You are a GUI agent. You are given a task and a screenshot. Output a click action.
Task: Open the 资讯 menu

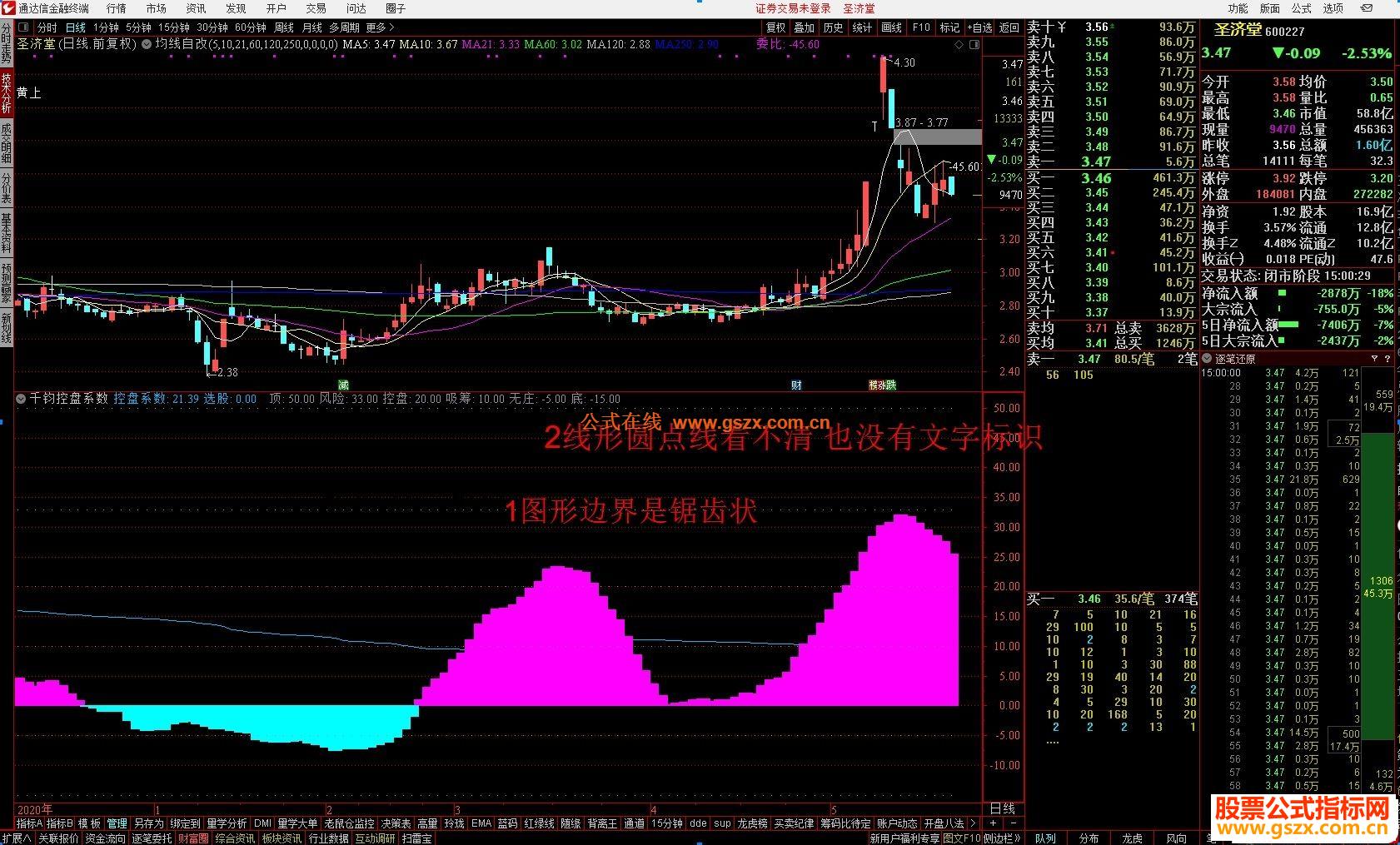coord(196,8)
